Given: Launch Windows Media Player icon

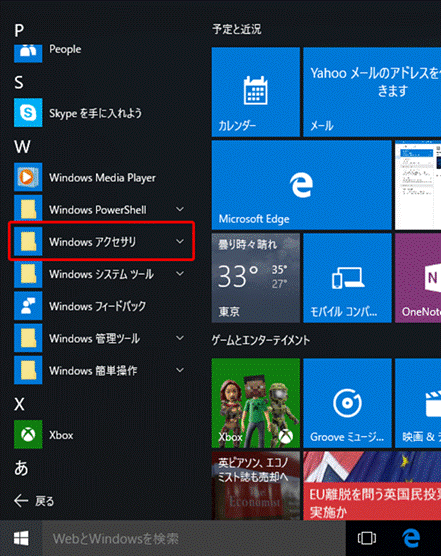Looking at the screenshot, I should pyautogui.click(x=28, y=177).
